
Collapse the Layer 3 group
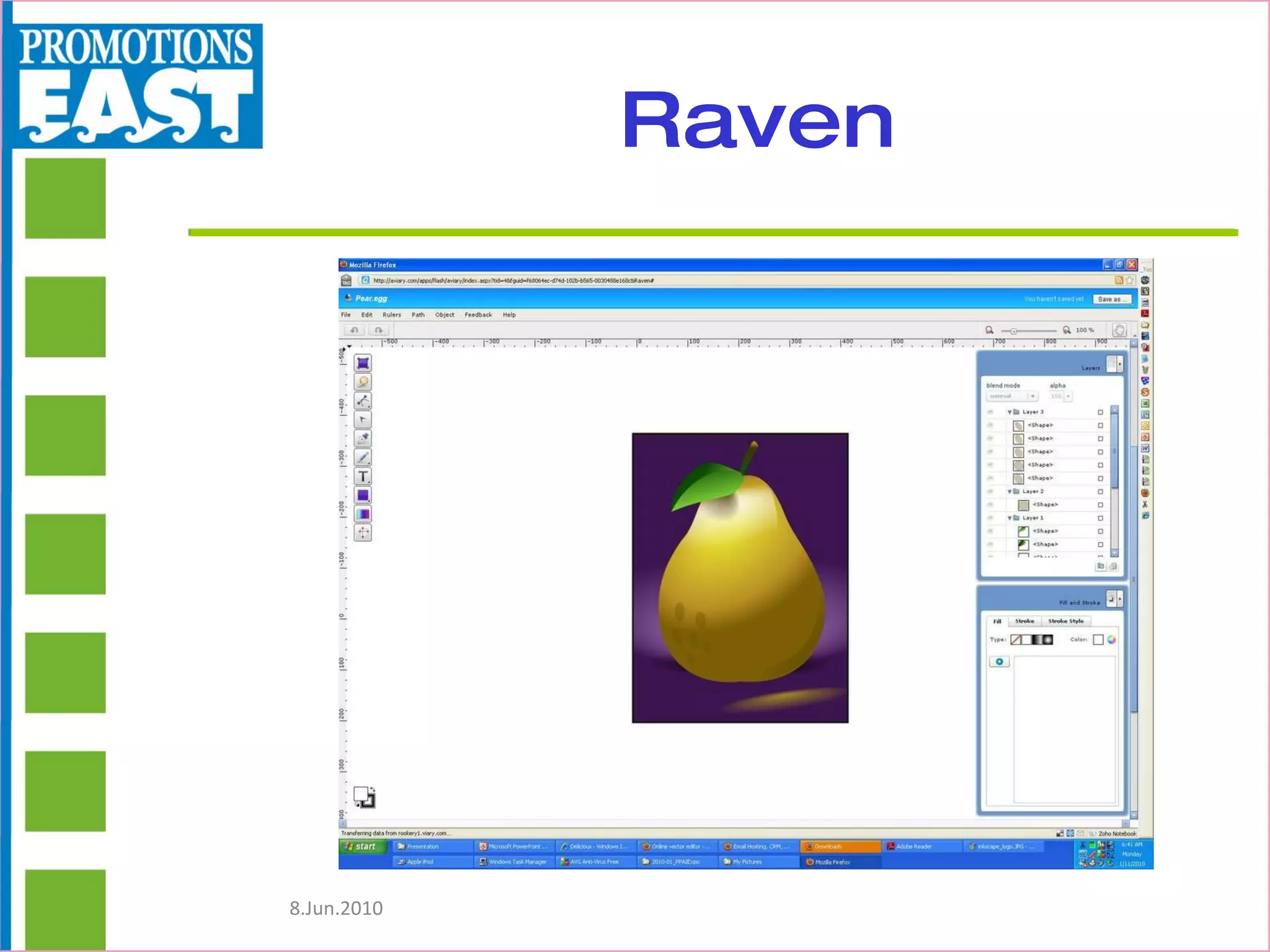point(1010,412)
